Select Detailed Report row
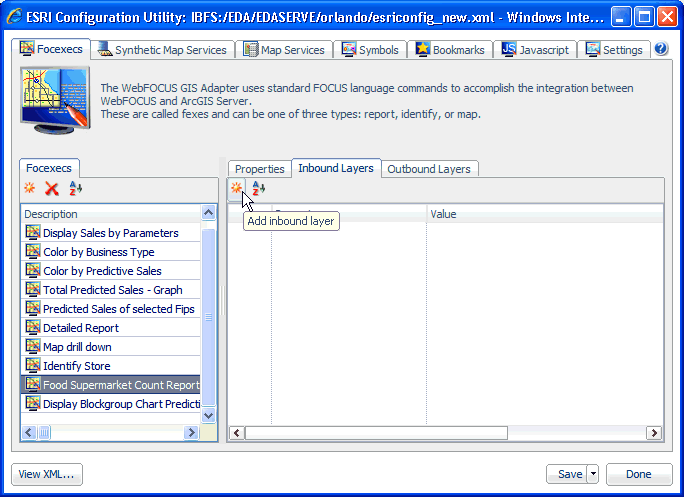 click(111, 328)
